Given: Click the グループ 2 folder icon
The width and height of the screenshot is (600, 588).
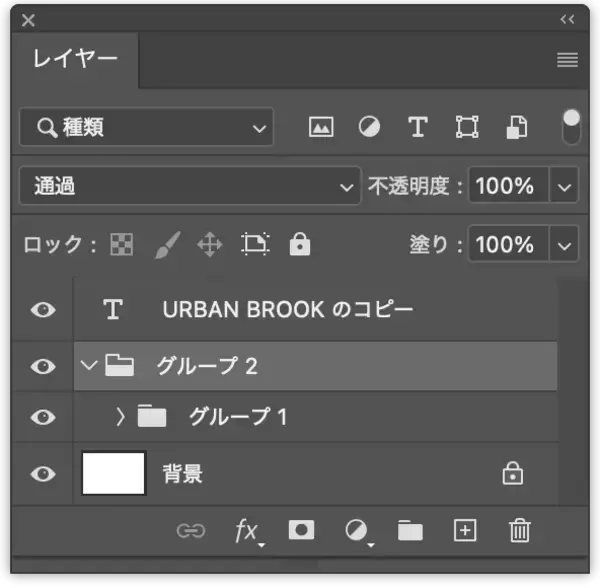Looking at the screenshot, I should pyautogui.click(x=119, y=365).
